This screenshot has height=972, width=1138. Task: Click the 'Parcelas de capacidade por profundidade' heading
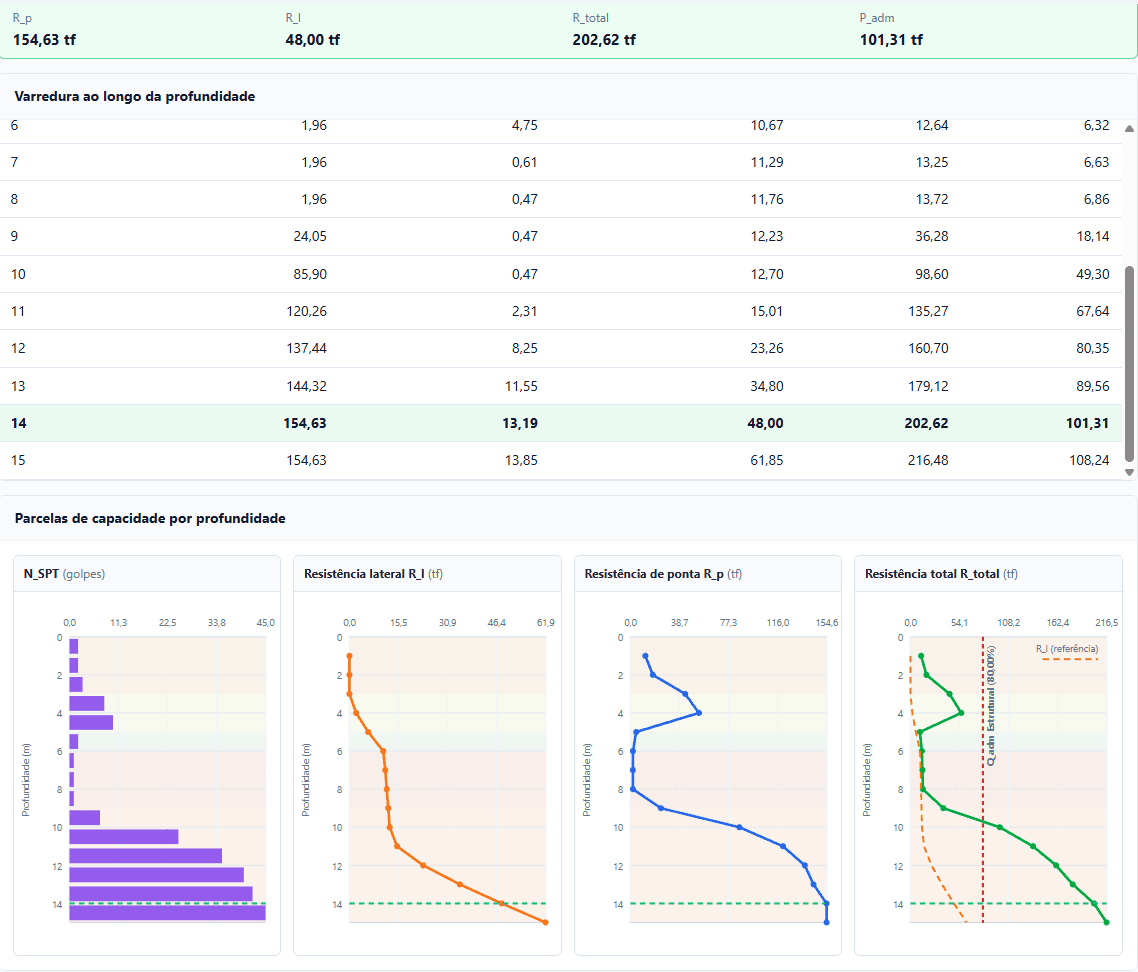[x=150, y=518]
